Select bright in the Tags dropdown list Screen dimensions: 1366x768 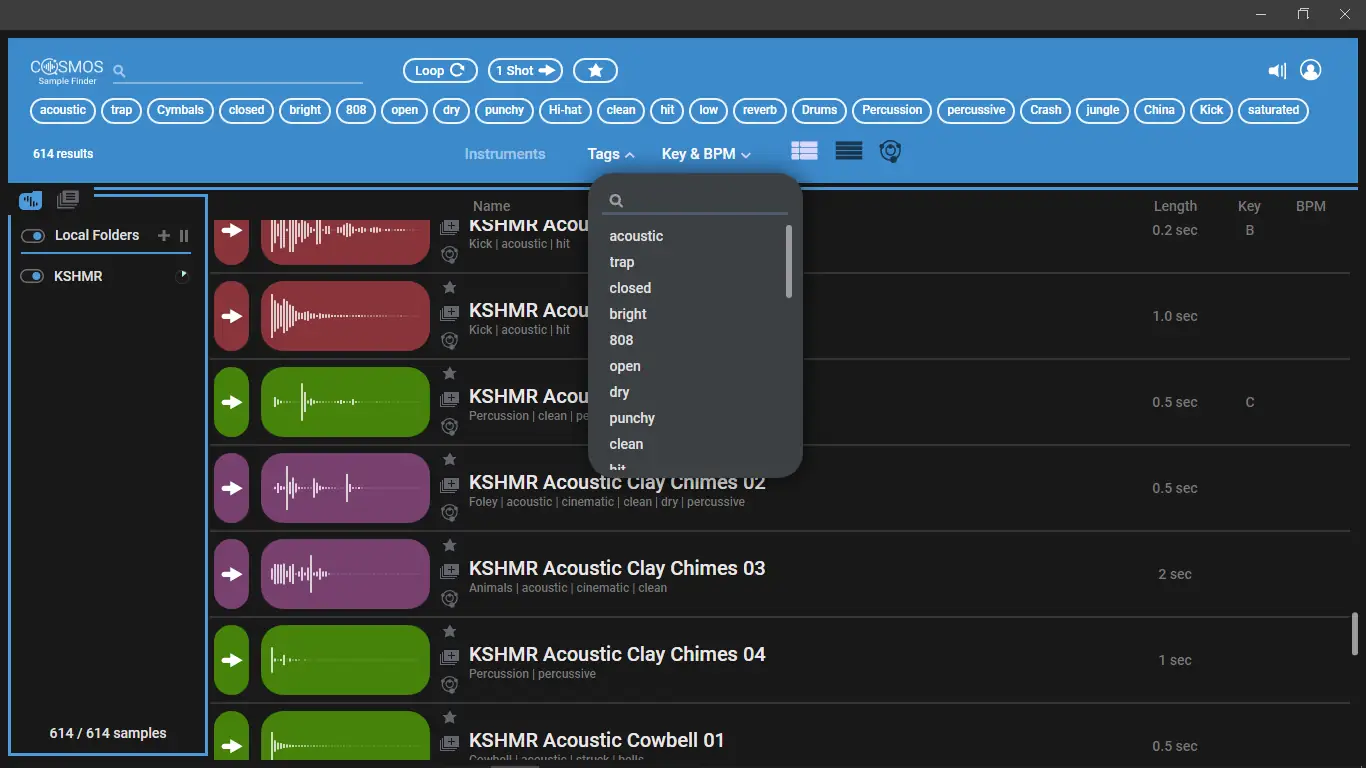pos(628,314)
